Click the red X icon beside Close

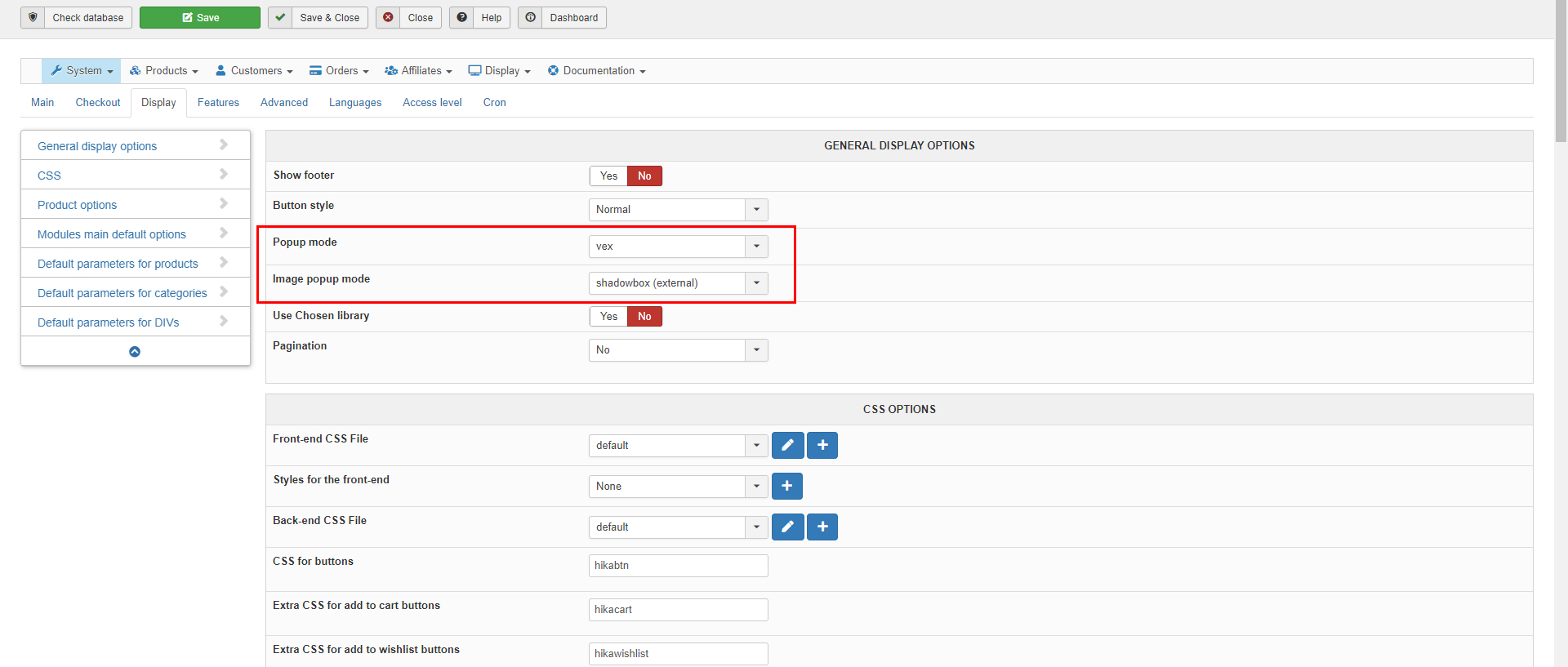[388, 17]
